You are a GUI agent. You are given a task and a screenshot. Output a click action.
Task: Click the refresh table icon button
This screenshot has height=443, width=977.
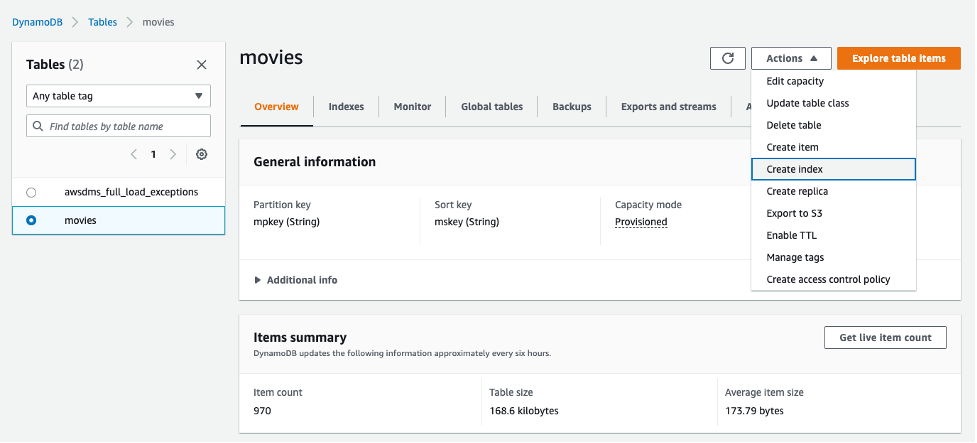(728, 58)
